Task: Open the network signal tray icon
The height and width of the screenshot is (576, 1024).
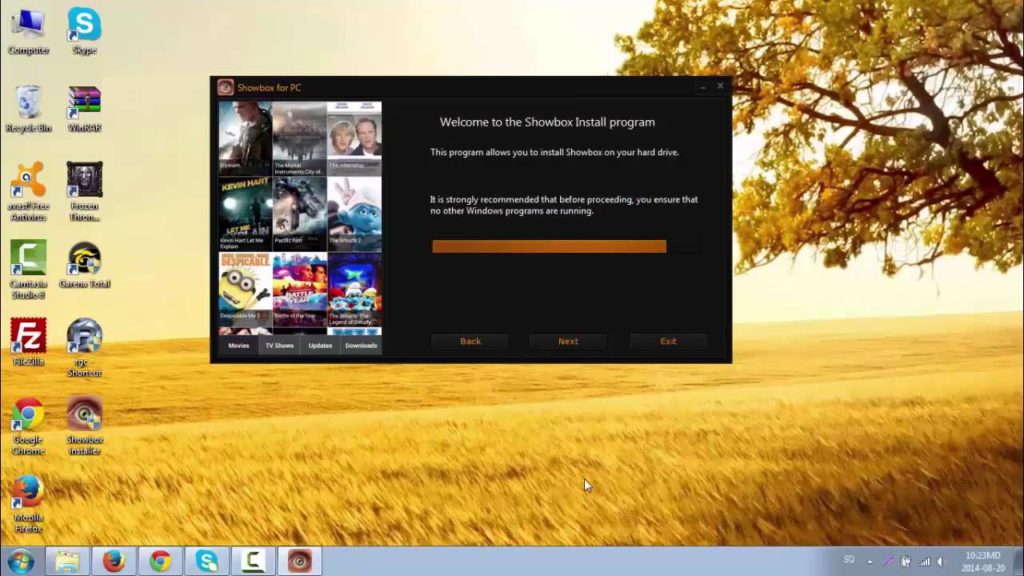Action: tap(924, 562)
